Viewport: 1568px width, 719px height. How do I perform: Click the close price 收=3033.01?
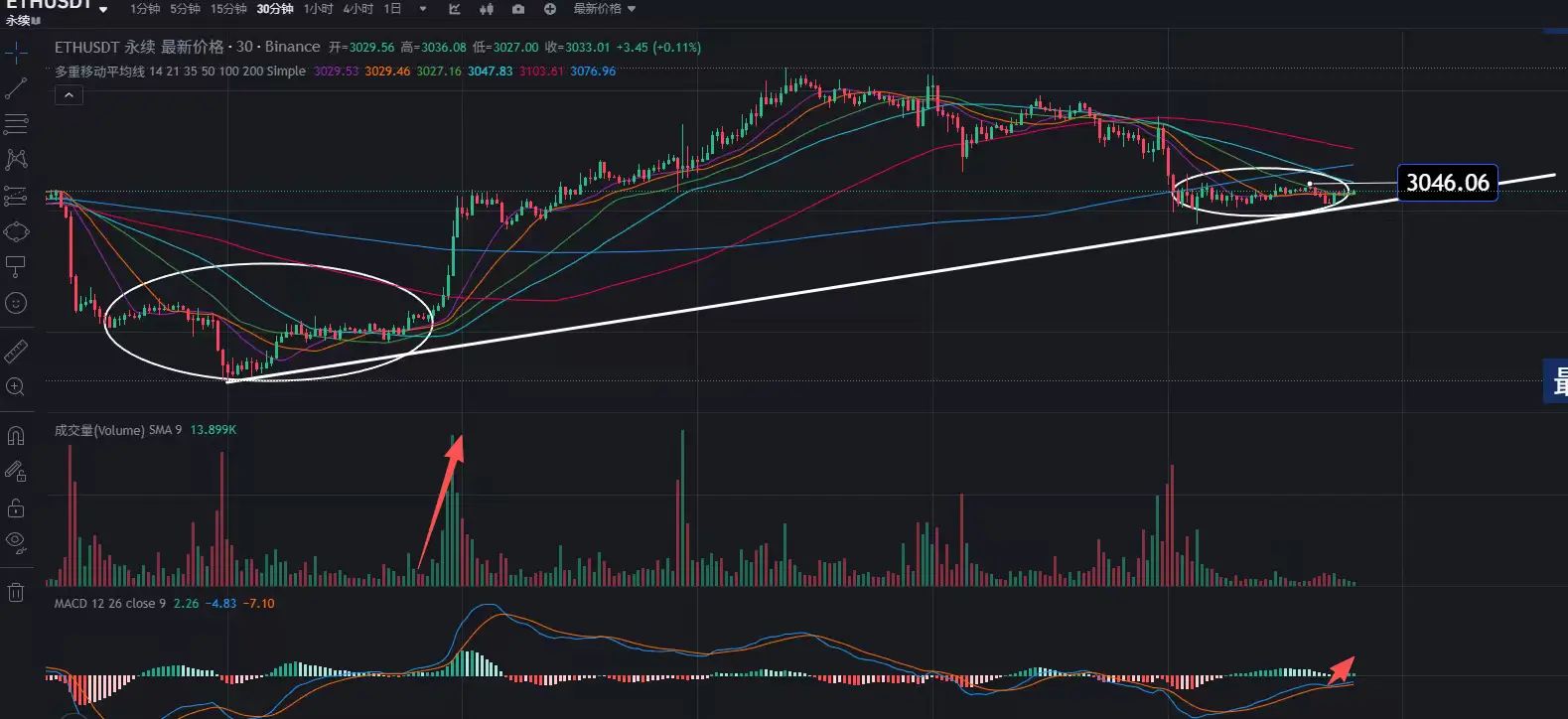577,47
